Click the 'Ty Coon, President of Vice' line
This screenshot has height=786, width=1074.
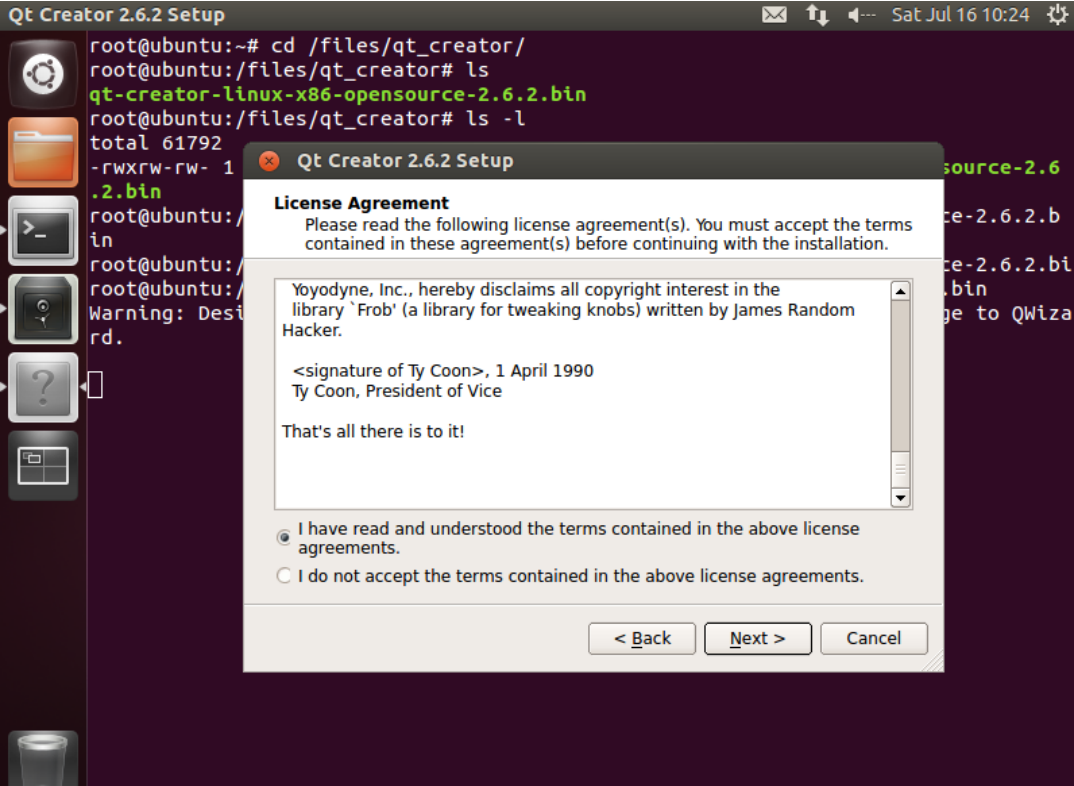tap(397, 391)
